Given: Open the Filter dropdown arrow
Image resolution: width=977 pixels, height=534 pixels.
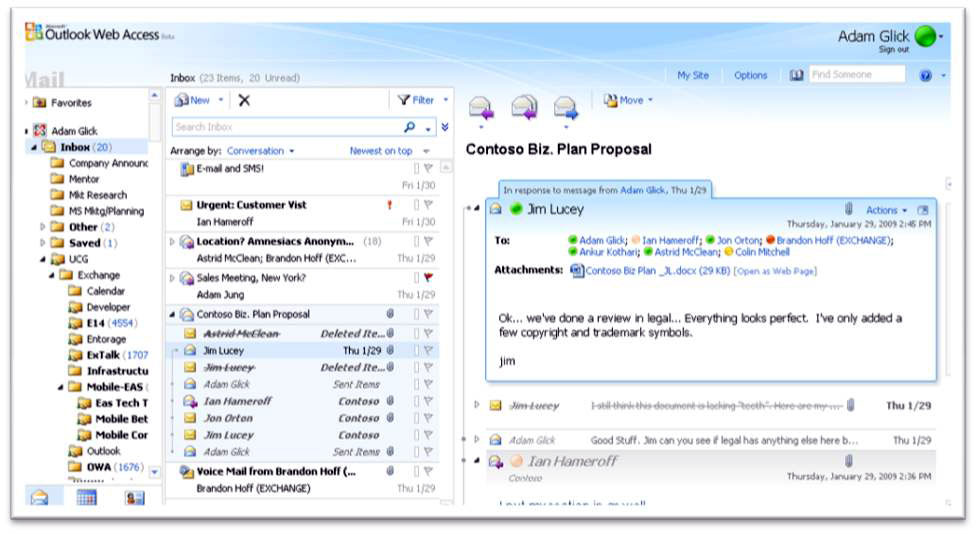Looking at the screenshot, I should click(x=446, y=100).
